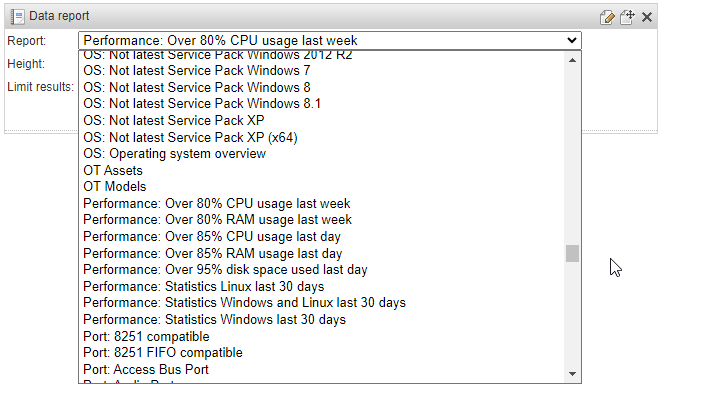Click the scrollbar up arrow in list
719x419 pixels.
pyautogui.click(x=572, y=60)
